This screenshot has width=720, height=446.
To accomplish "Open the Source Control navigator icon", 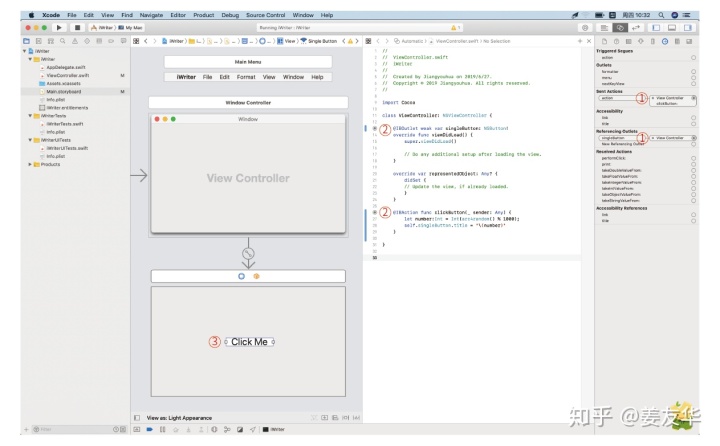I will point(39,41).
